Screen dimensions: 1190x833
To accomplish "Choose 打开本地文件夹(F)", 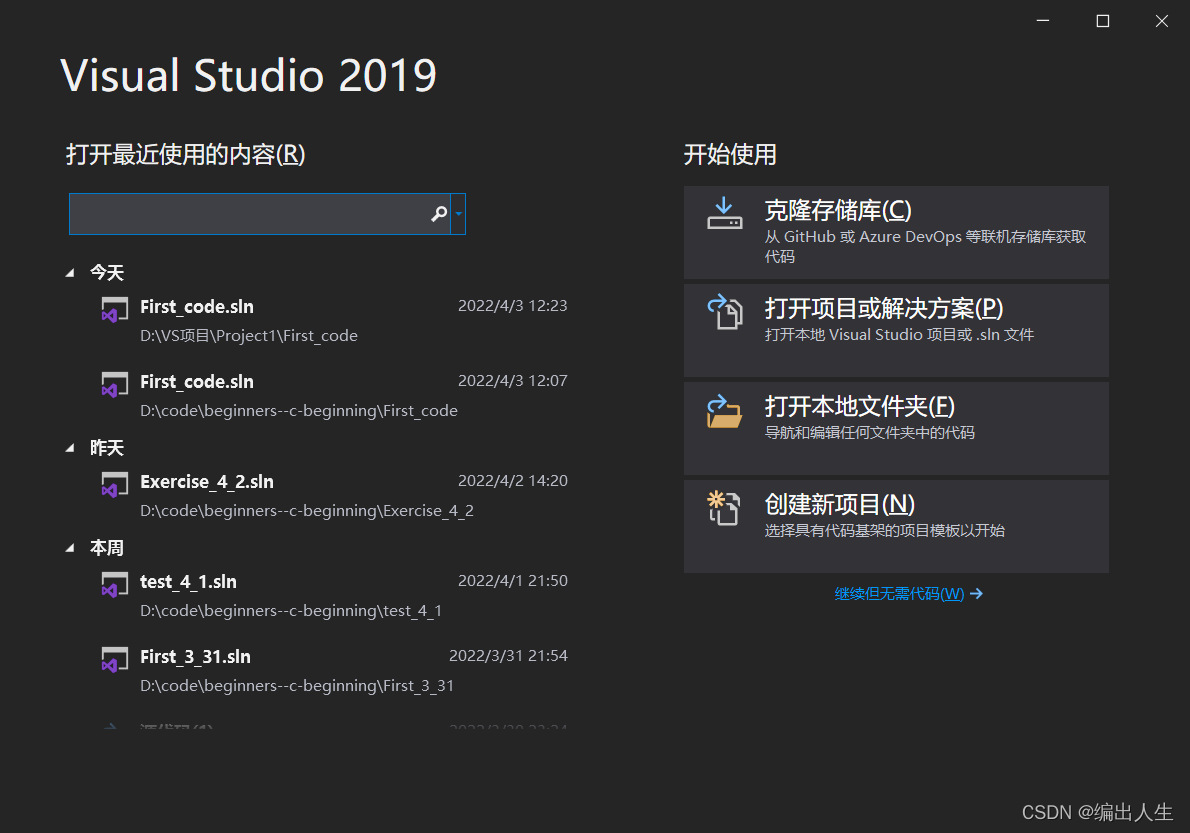I will 896,428.
